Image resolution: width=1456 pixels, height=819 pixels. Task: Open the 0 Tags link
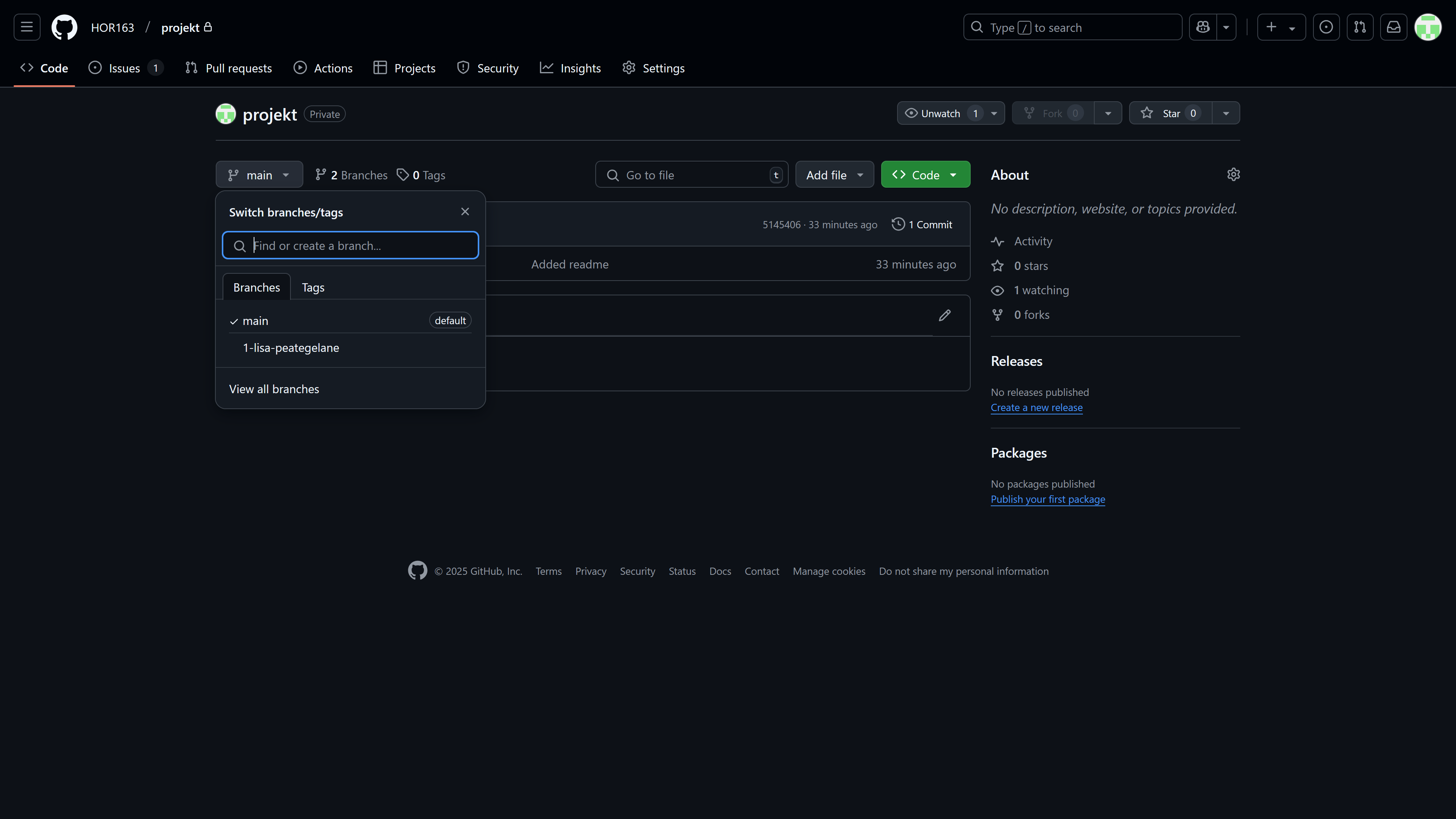420,175
